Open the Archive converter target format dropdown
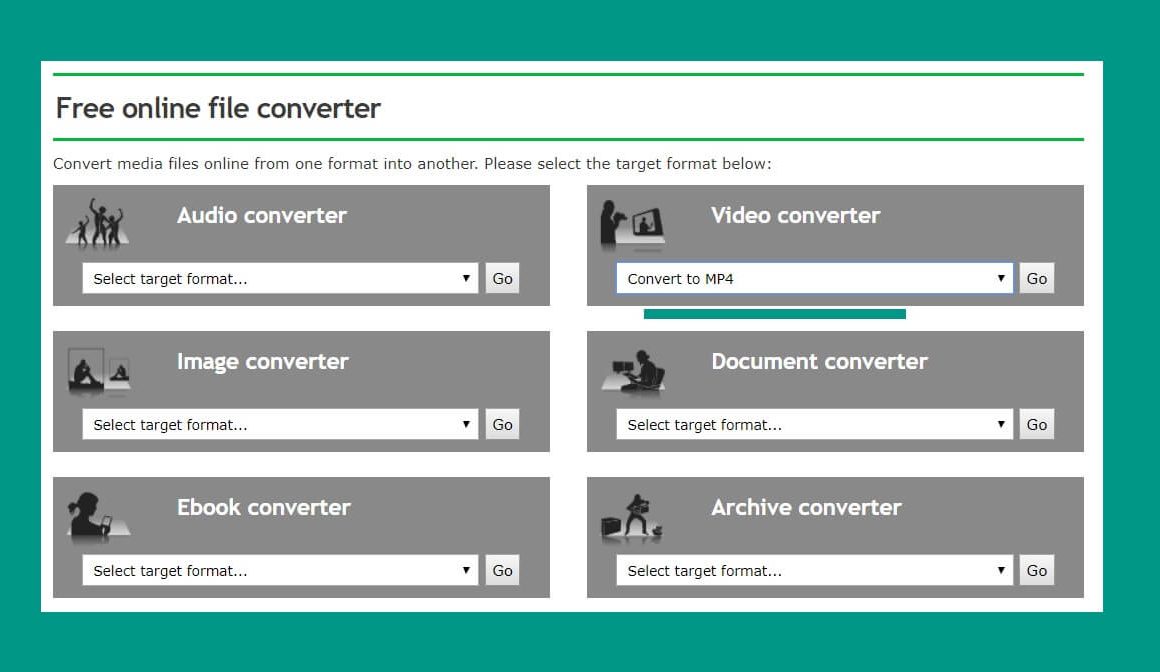This screenshot has height=672, width=1160. click(815, 570)
